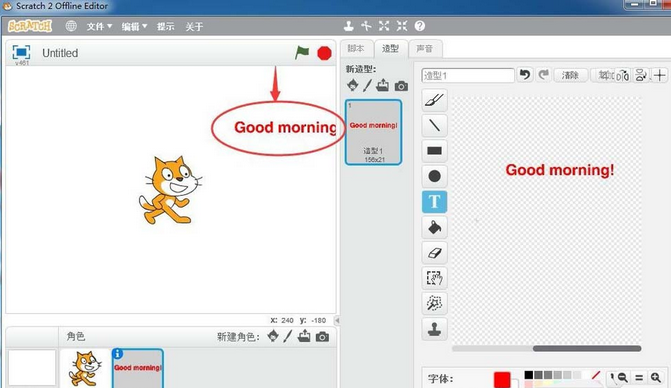Click the costume name field 造型1
The width and height of the screenshot is (671, 388).
pyautogui.click(x=467, y=75)
